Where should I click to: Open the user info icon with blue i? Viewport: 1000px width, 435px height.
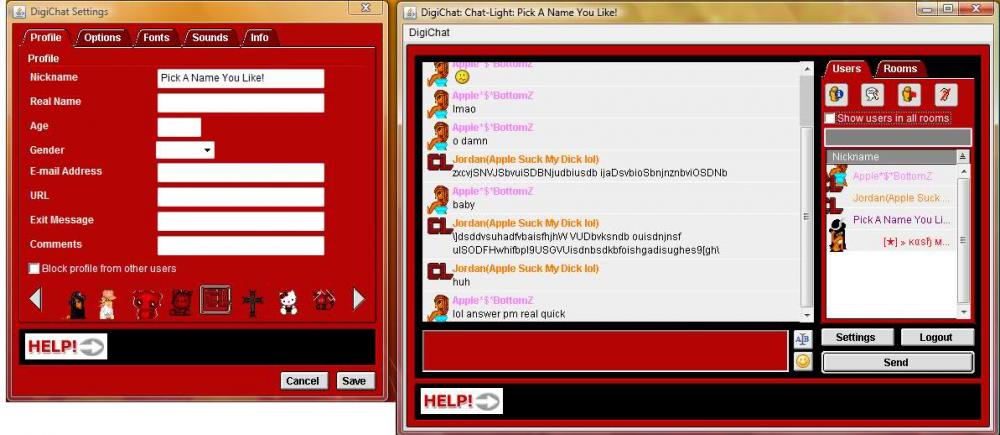pyautogui.click(x=836, y=95)
